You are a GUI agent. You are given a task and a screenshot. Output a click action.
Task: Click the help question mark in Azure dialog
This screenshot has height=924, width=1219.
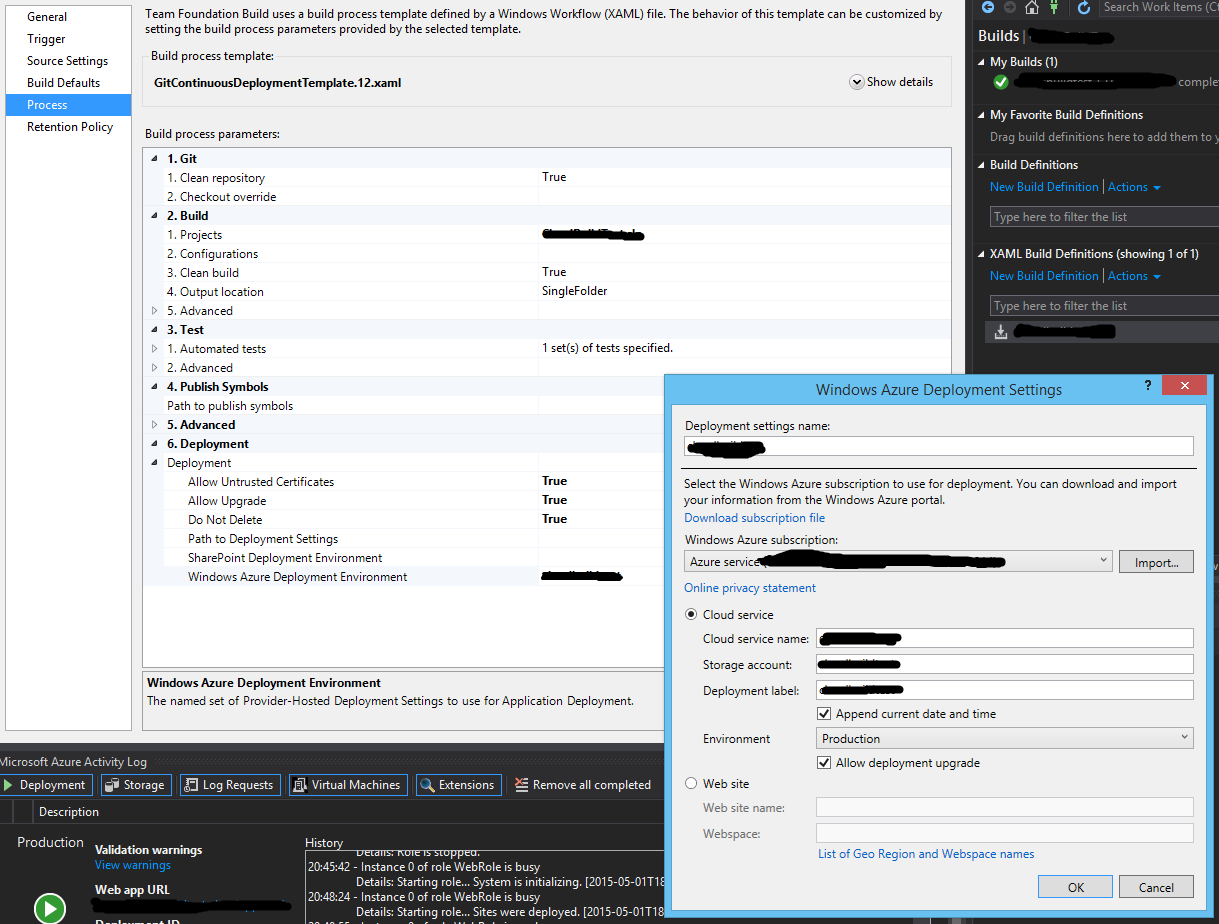[x=1147, y=385]
